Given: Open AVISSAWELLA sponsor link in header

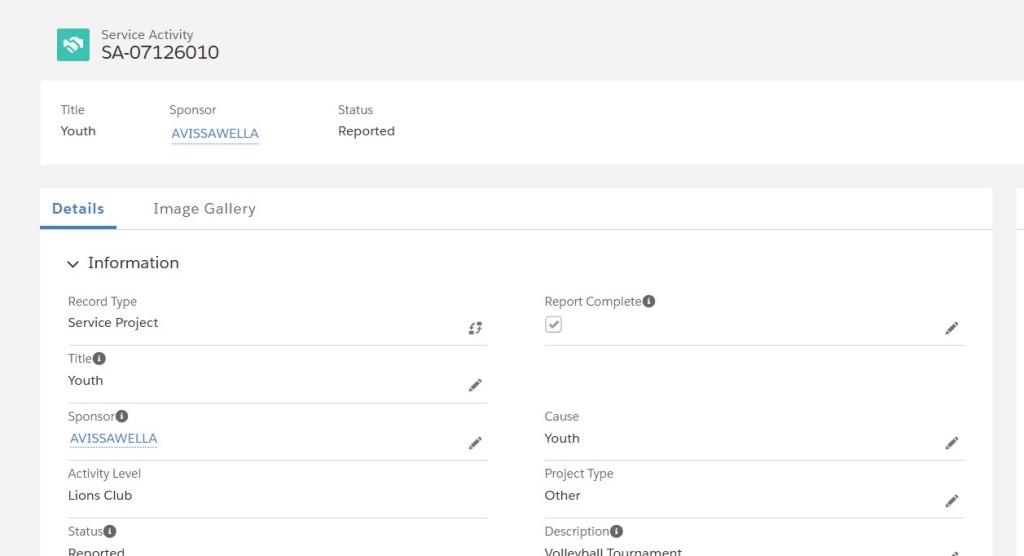Looking at the screenshot, I should click(x=215, y=133).
